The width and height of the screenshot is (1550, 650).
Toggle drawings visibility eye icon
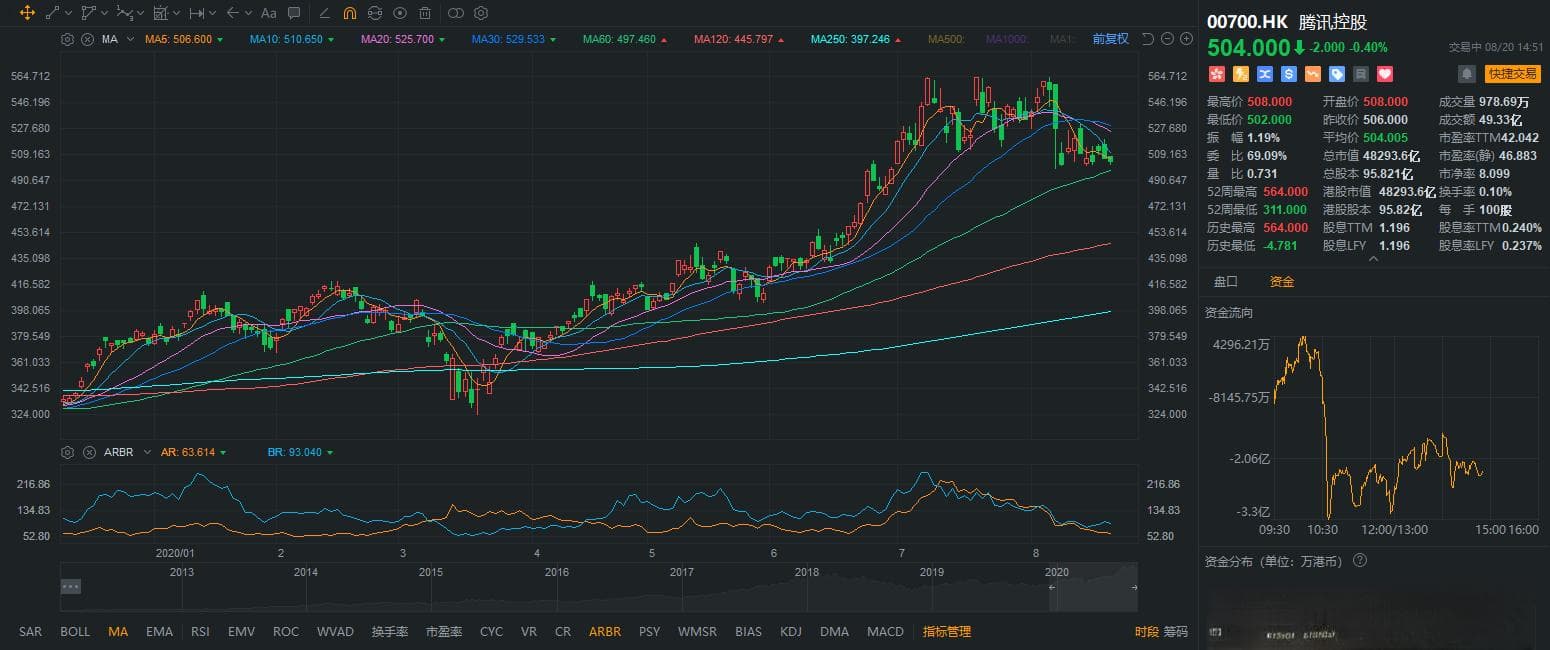[400, 13]
